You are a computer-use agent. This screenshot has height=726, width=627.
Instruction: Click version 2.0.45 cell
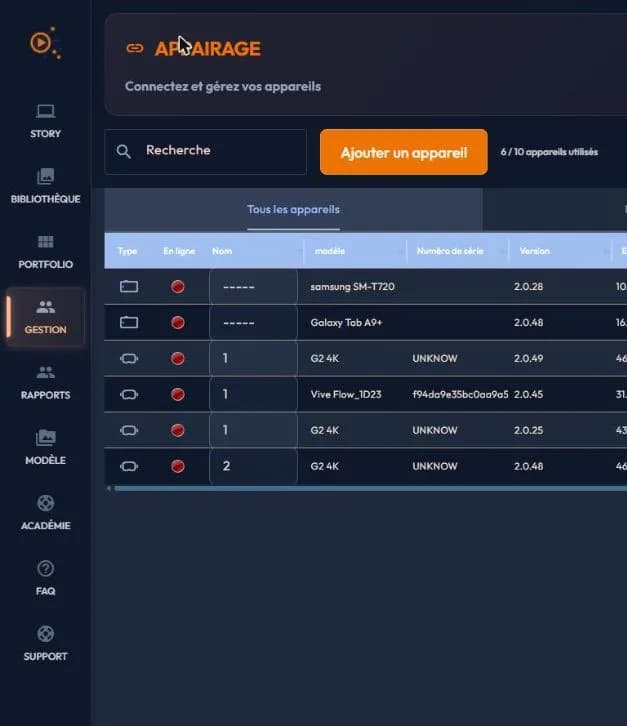(x=528, y=394)
